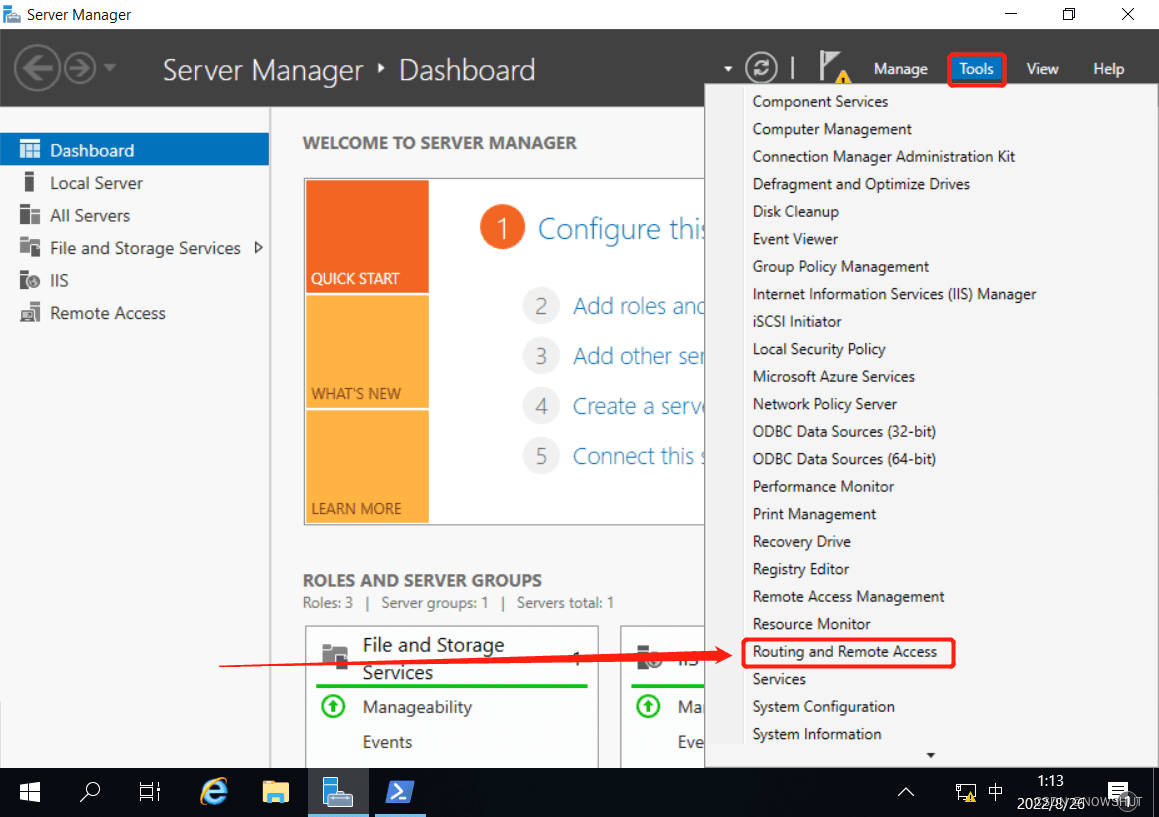Click Manageability status icon in File and Storage tile
Screen dimensions: 1159x817
(x=333, y=707)
